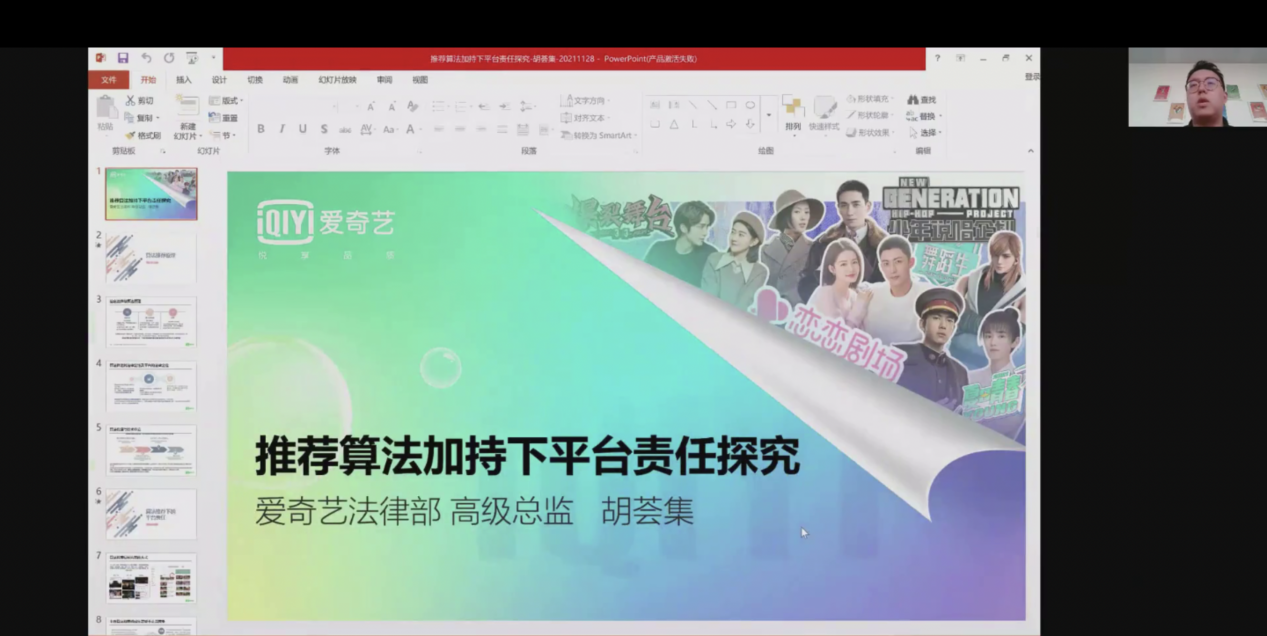Expand Section (节) dropdown
1267x636 pixels.
(x=222, y=135)
